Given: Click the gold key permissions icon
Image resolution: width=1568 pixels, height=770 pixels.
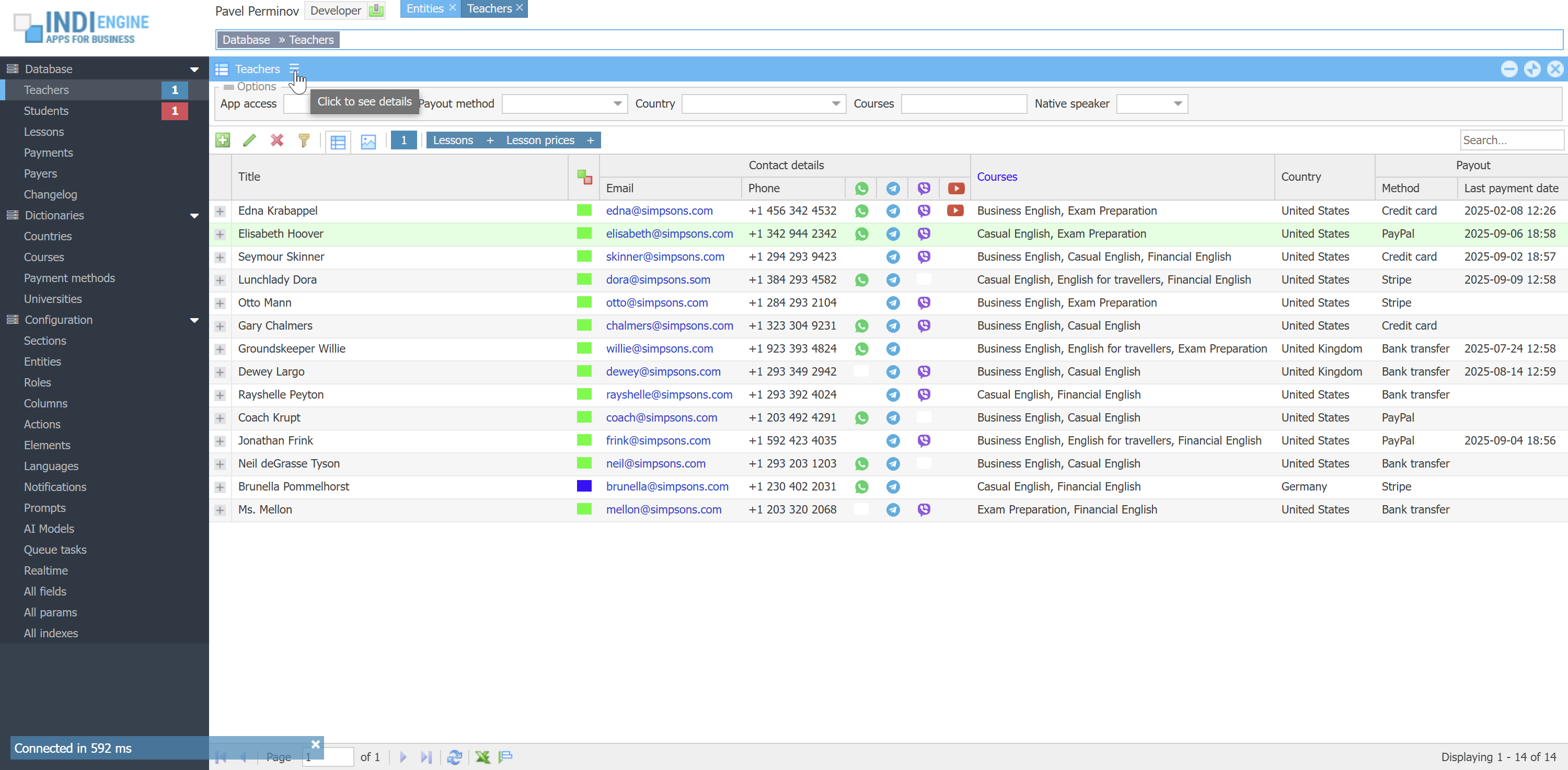Looking at the screenshot, I should click(304, 141).
